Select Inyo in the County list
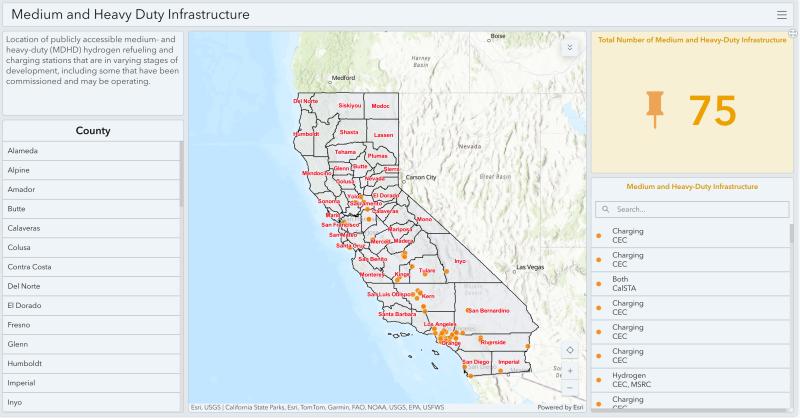Image resolution: width=800 pixels, height=418 pixels. click(92, 402)
